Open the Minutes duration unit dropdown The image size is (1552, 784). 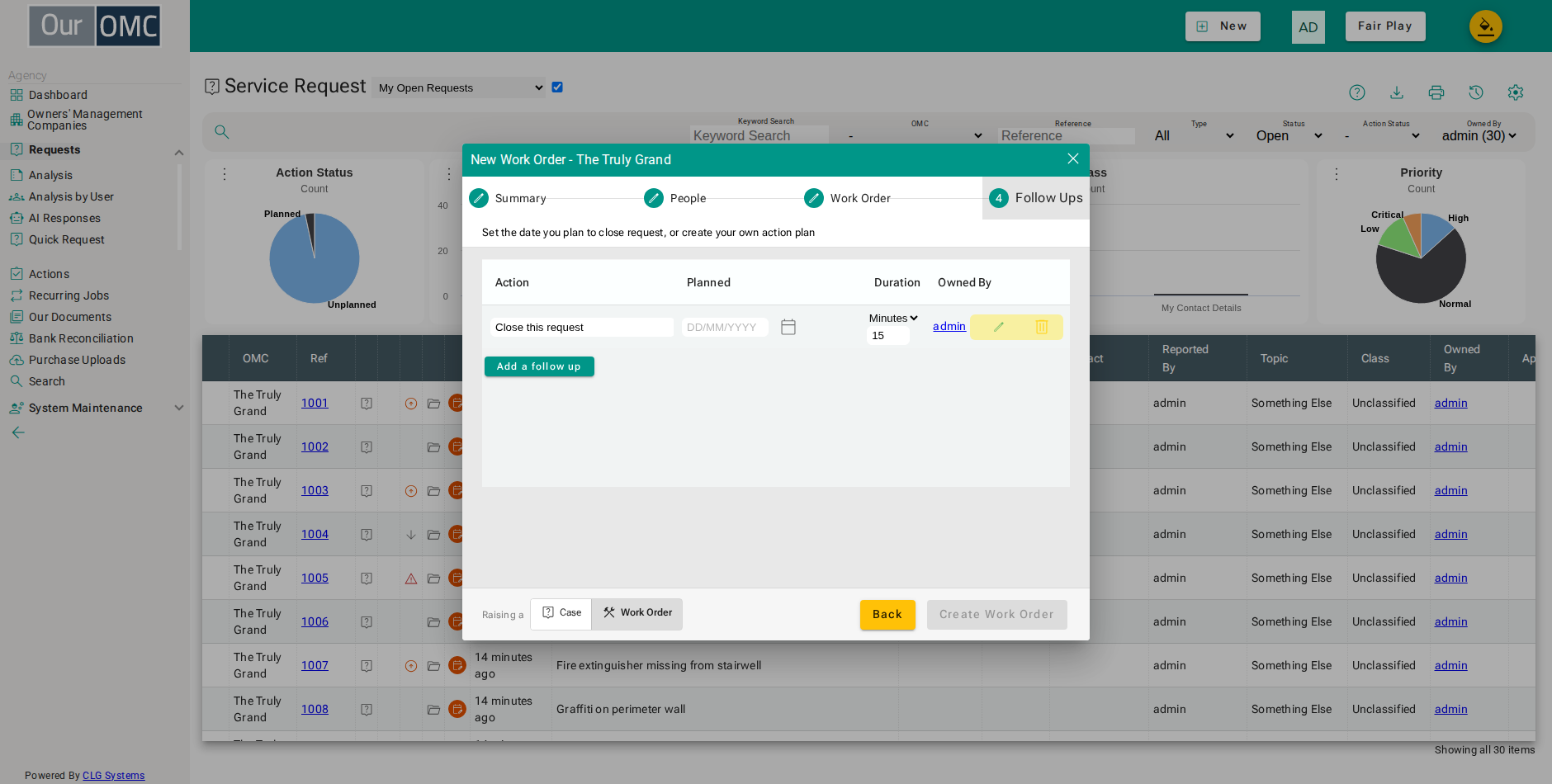[x=892, y=318]
